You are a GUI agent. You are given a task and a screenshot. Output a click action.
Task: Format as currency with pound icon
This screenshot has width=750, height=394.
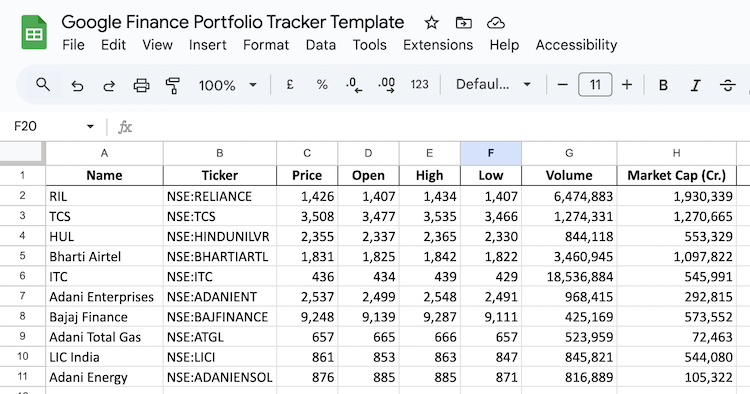289,85
